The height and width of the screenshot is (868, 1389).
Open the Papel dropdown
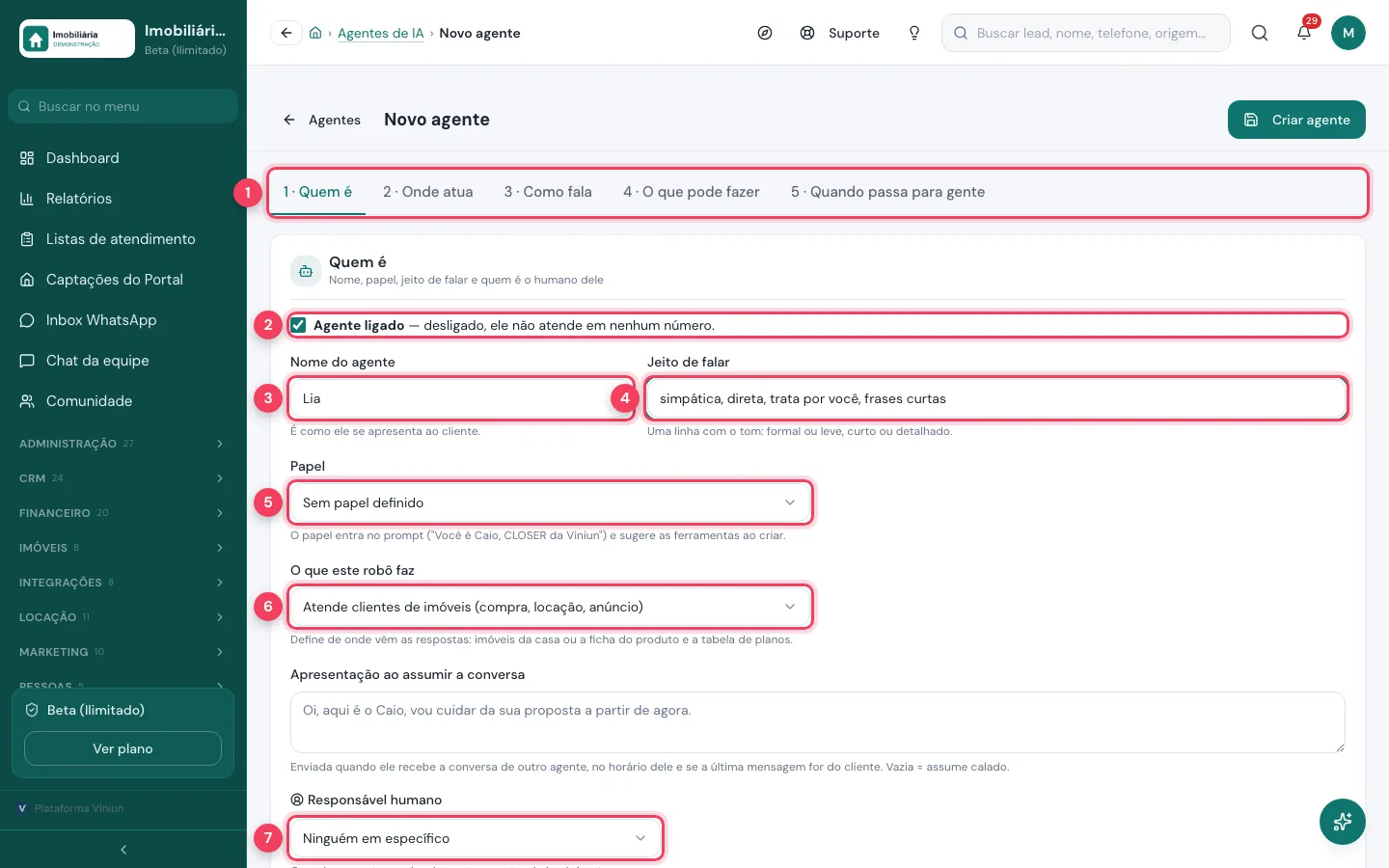point(551,502)
